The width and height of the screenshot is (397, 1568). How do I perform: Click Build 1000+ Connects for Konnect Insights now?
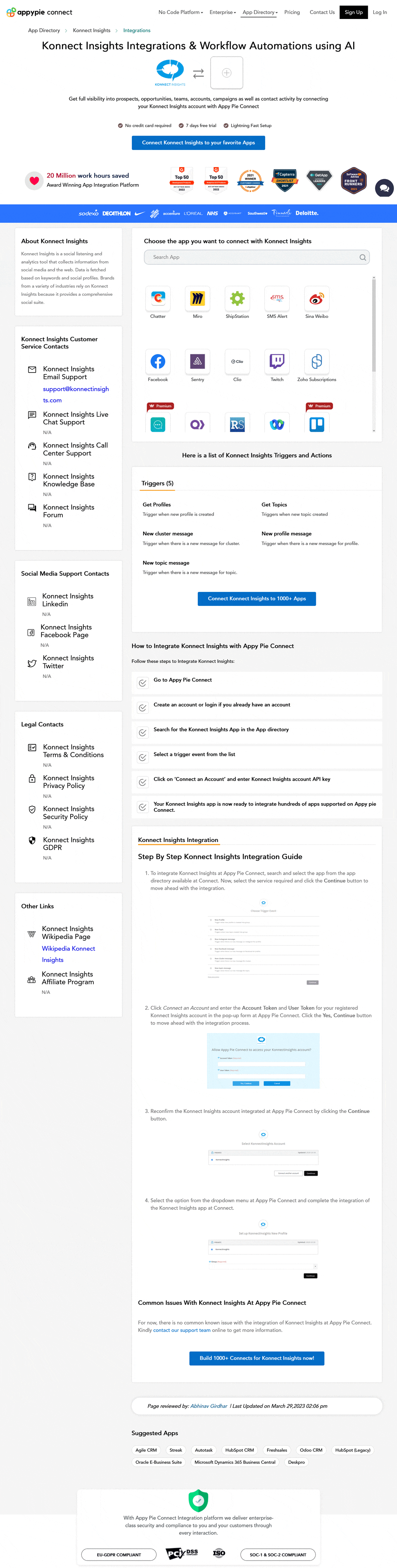[257, 1358]
